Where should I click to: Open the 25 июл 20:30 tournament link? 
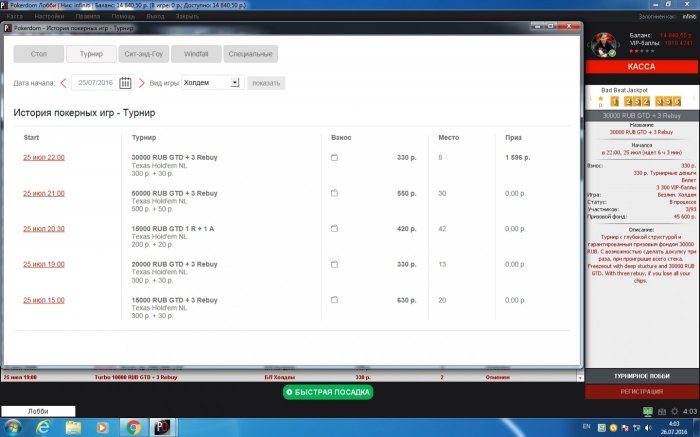[x=44, y=229]
